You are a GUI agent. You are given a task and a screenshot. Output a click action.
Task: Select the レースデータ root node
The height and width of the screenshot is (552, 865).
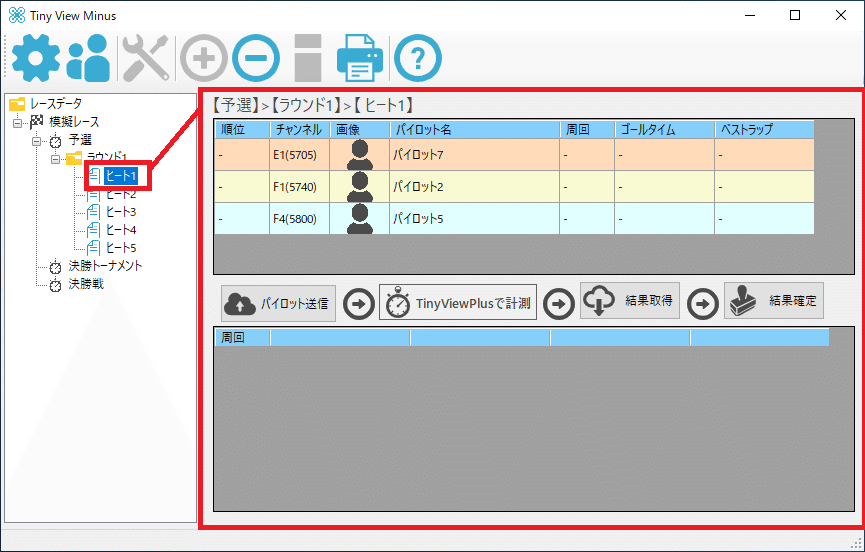pyautogui.click(x=56, y=104)
